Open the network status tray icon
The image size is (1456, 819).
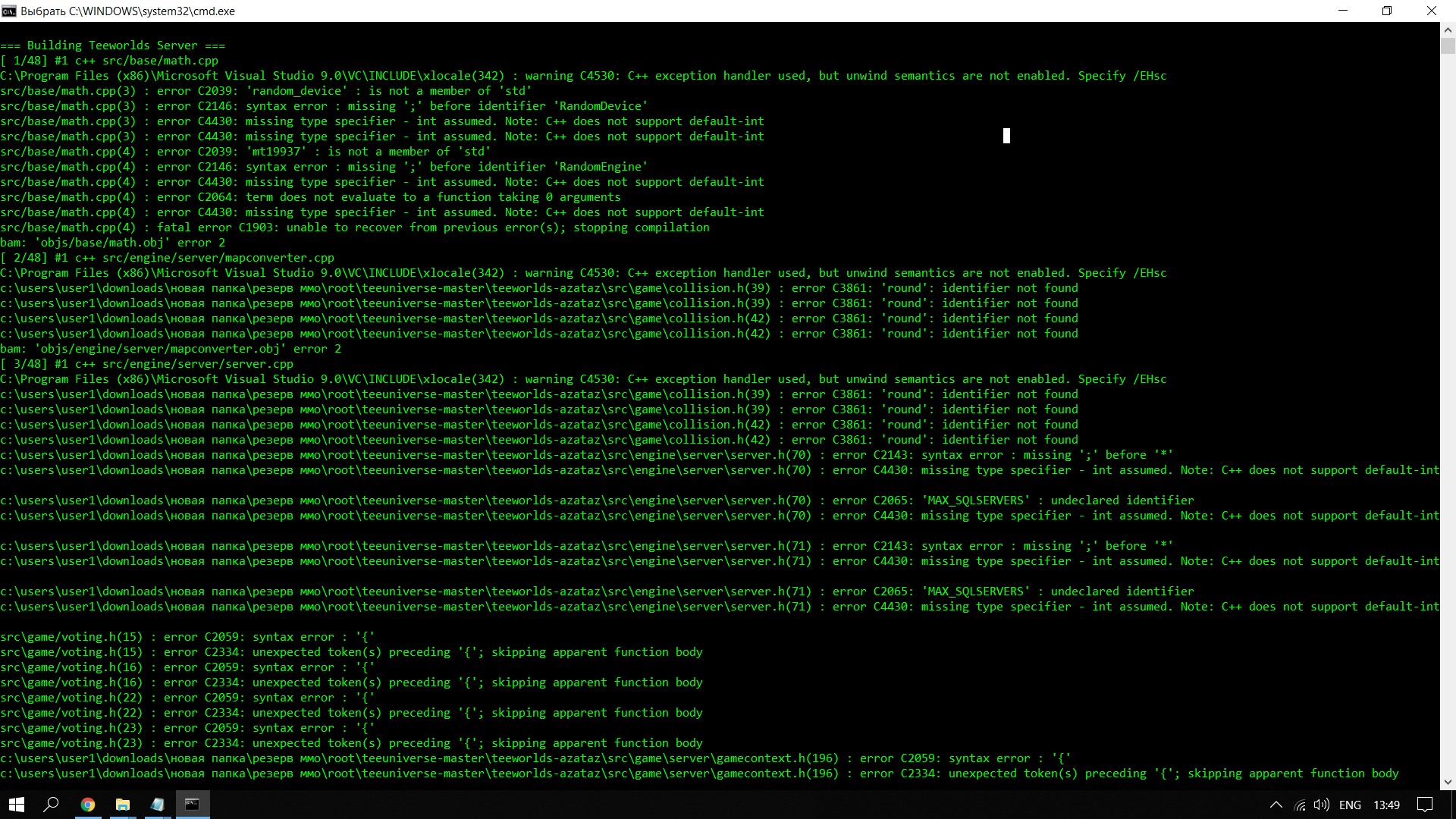click(1300, 805)
